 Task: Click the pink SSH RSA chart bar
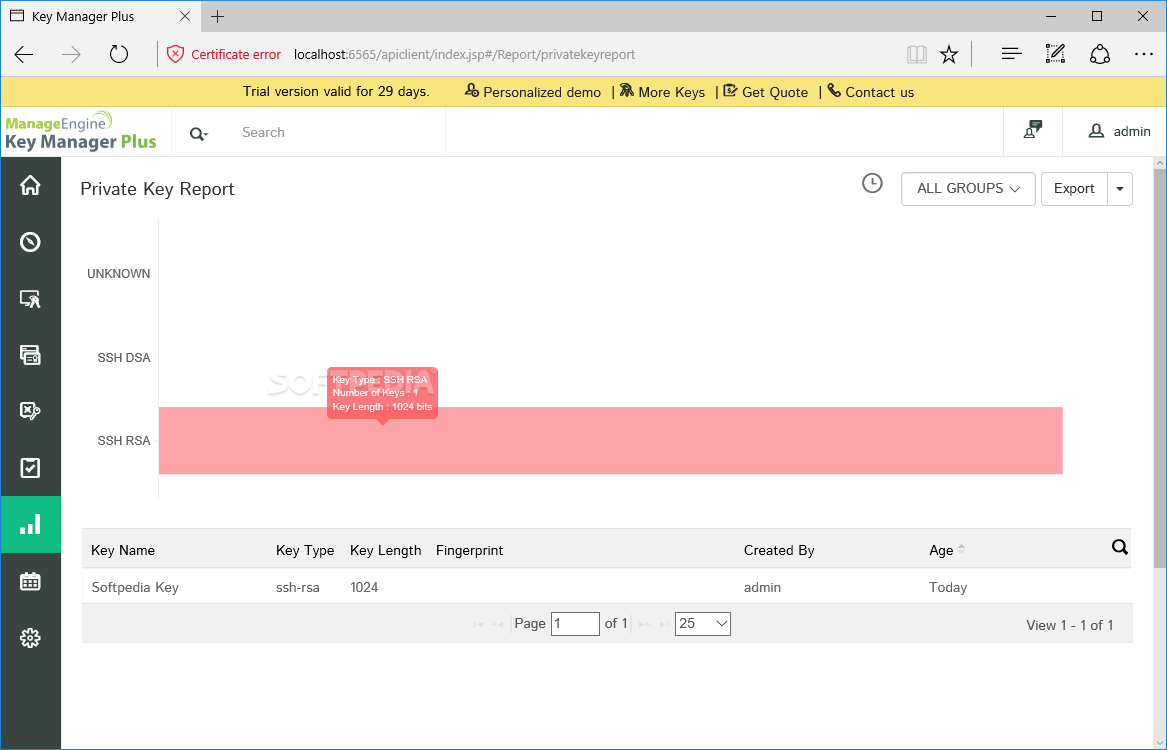coord(610,440)
